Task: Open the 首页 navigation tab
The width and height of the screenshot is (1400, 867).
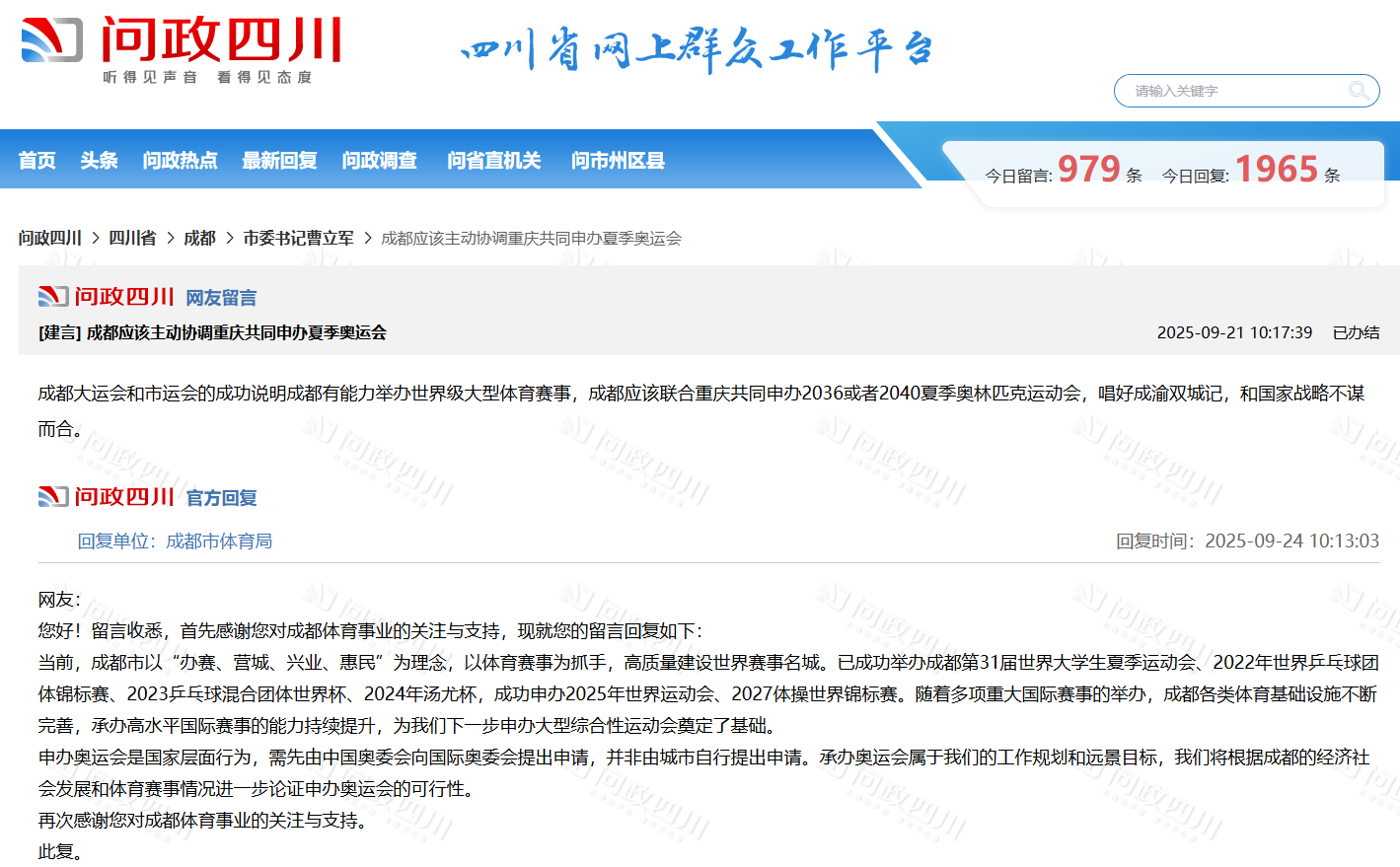Action: pos(37,161)
